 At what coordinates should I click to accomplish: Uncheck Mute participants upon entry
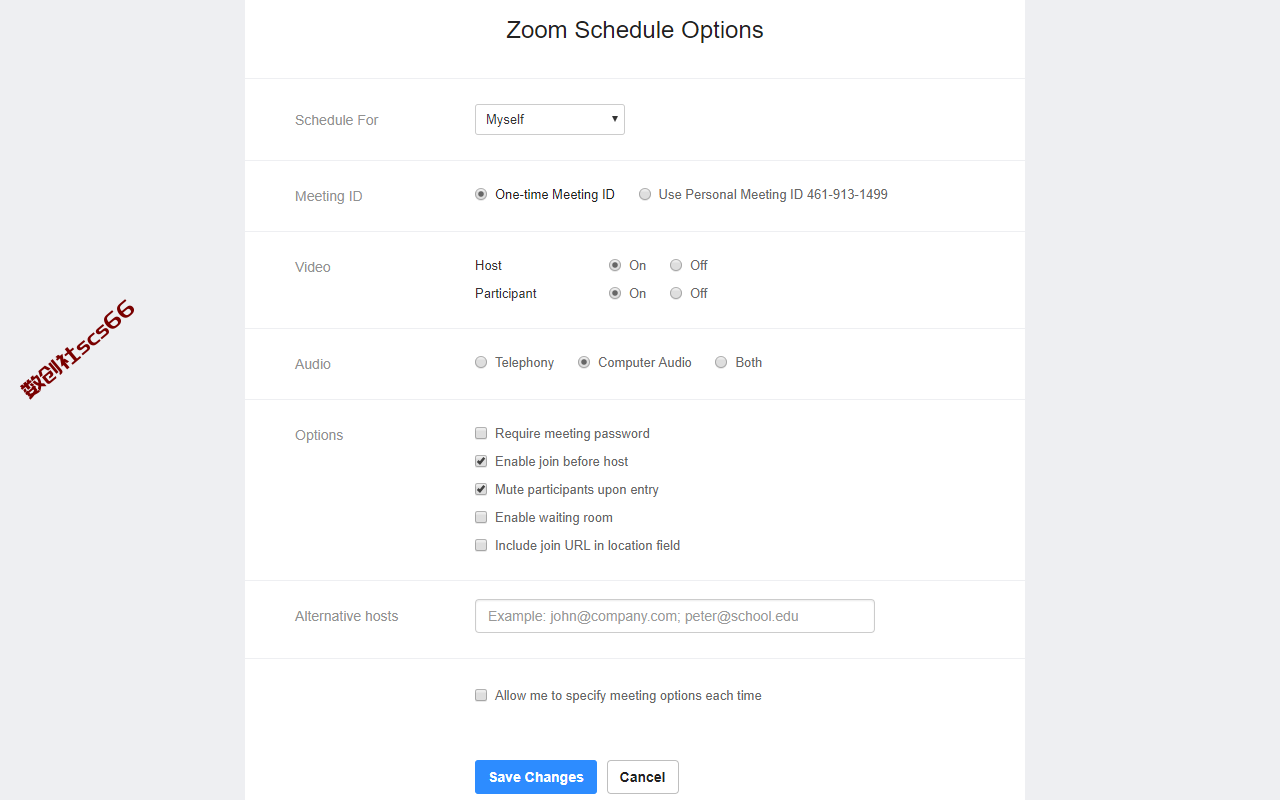coord(481,490)
